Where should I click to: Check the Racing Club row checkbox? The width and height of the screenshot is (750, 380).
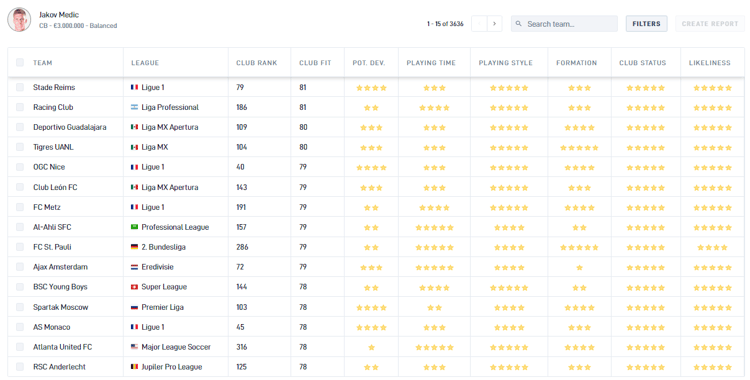[x=20, y=107]
